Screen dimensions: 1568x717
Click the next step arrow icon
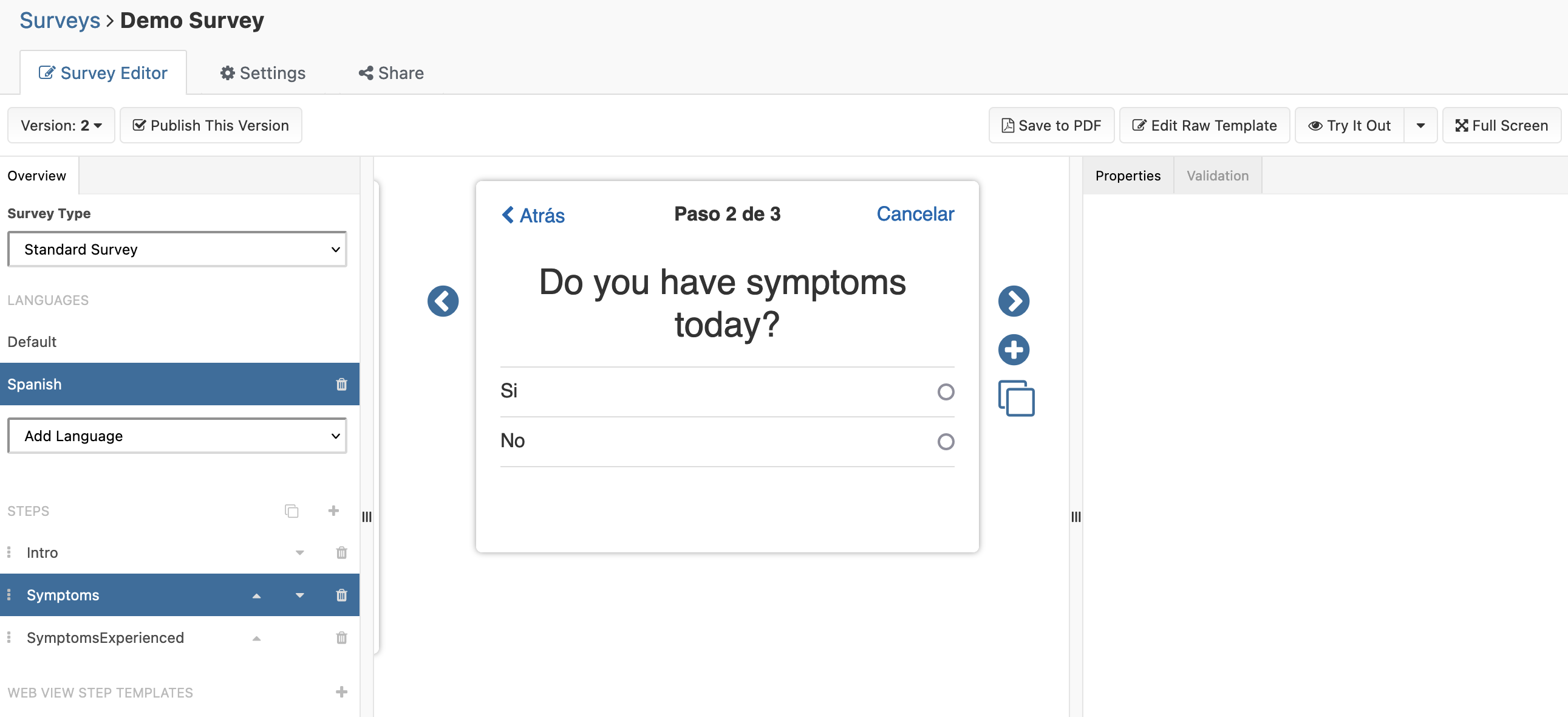point(1013,301)
